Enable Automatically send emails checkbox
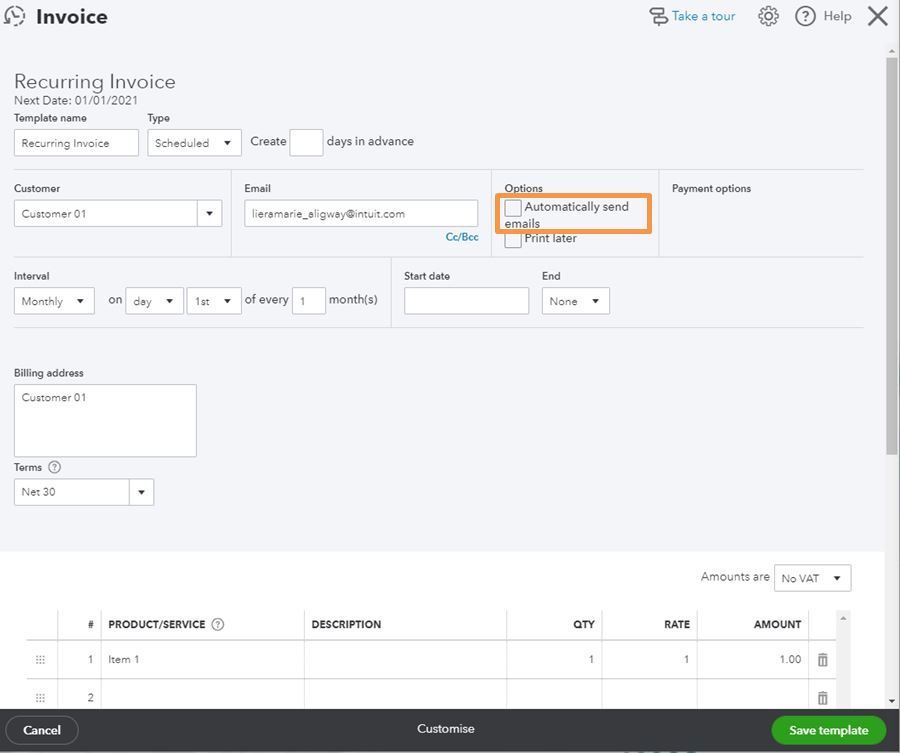Image resolution: width=900 pixels, height=753 pixels. 513,207
